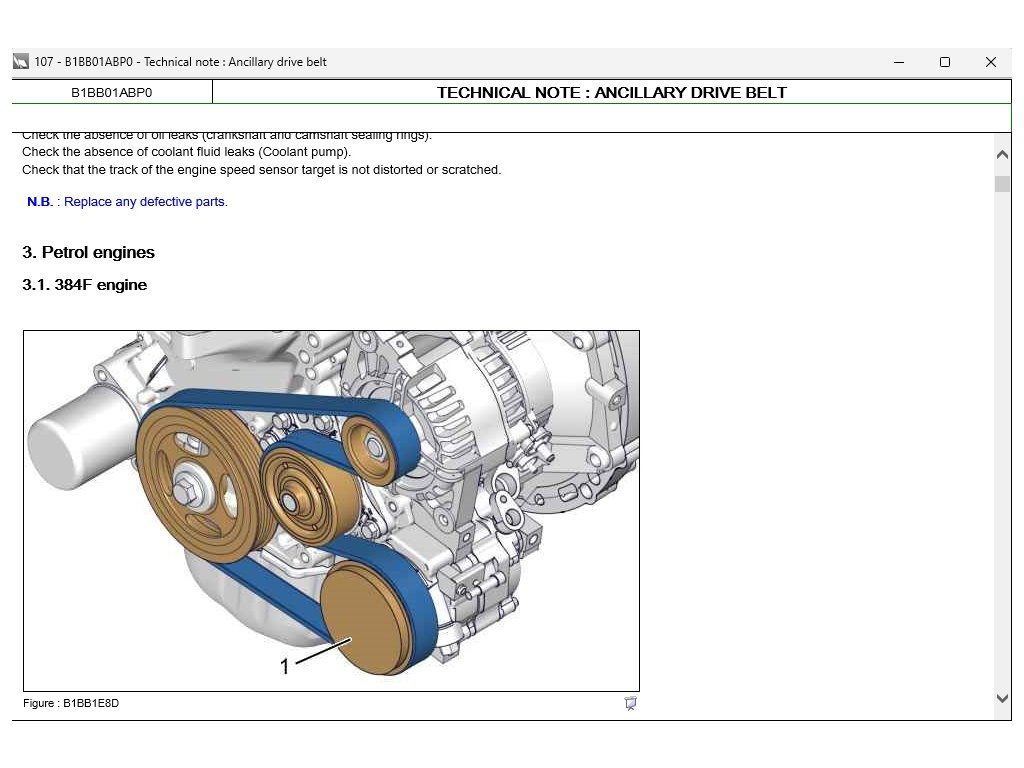Minimize the technical note window
Image resolution: width=1024 pixels, height=768 pixels.
coord(899,62)
